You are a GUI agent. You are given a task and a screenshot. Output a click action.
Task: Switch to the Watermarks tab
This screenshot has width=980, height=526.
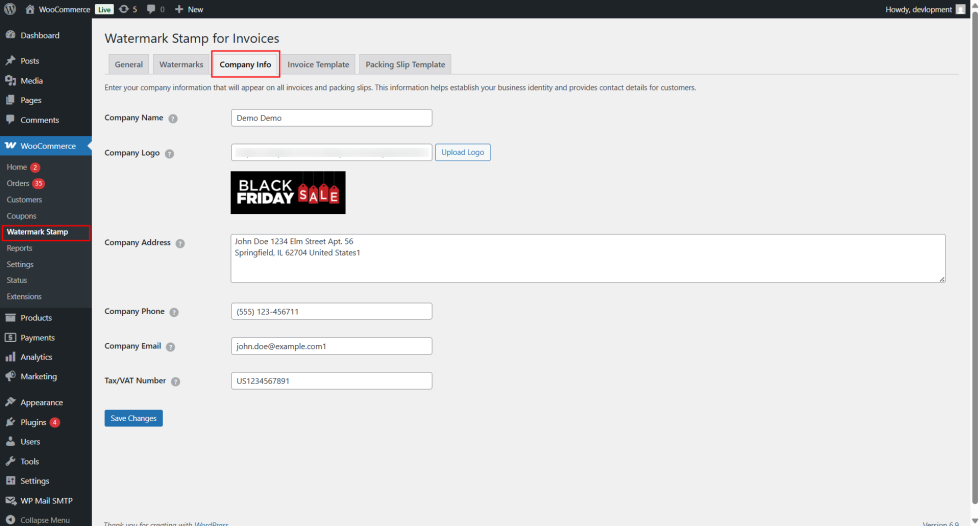tap(181, 64)
